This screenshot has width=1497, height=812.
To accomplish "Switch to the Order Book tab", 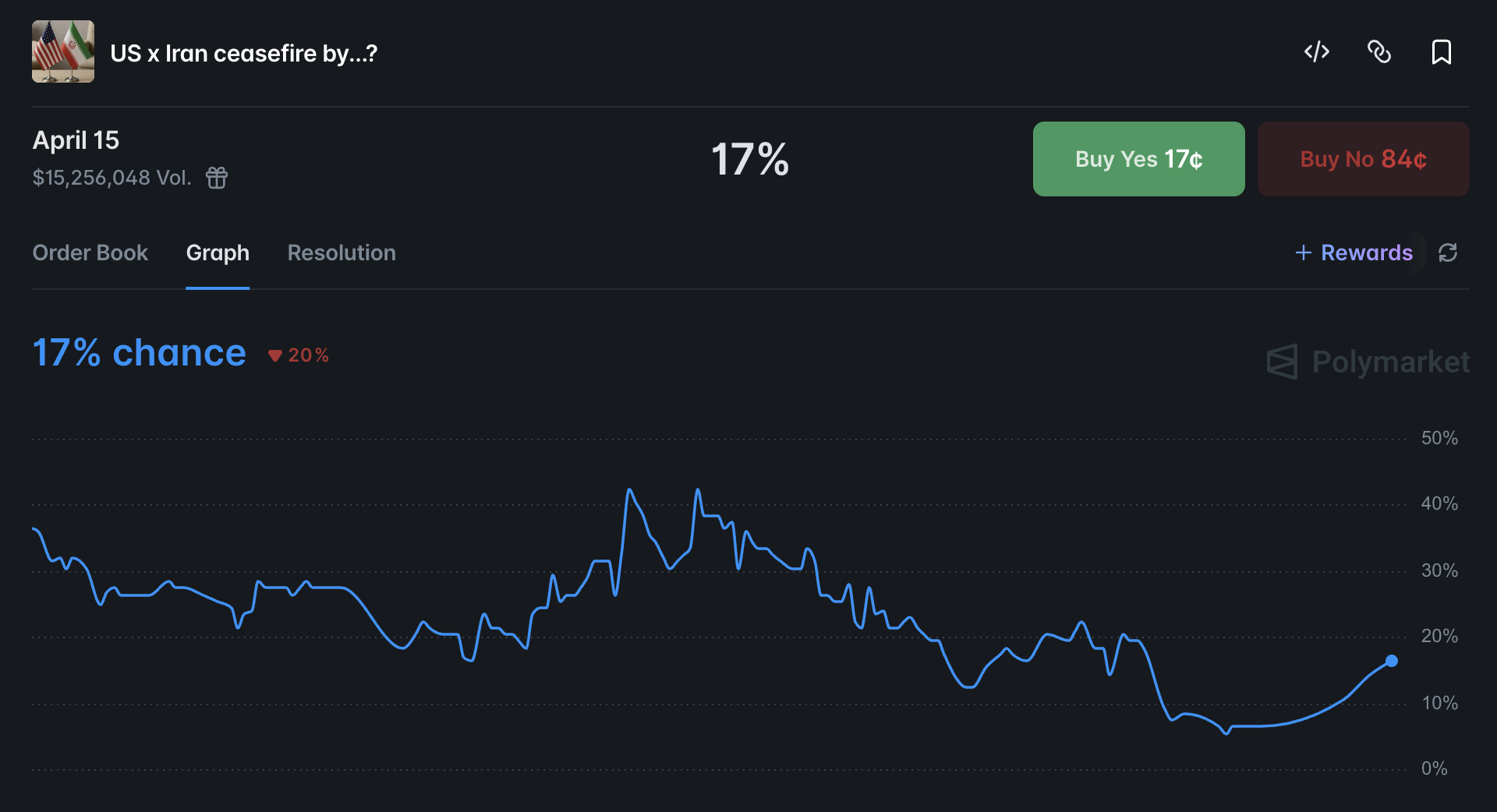I will pos(90,252).
